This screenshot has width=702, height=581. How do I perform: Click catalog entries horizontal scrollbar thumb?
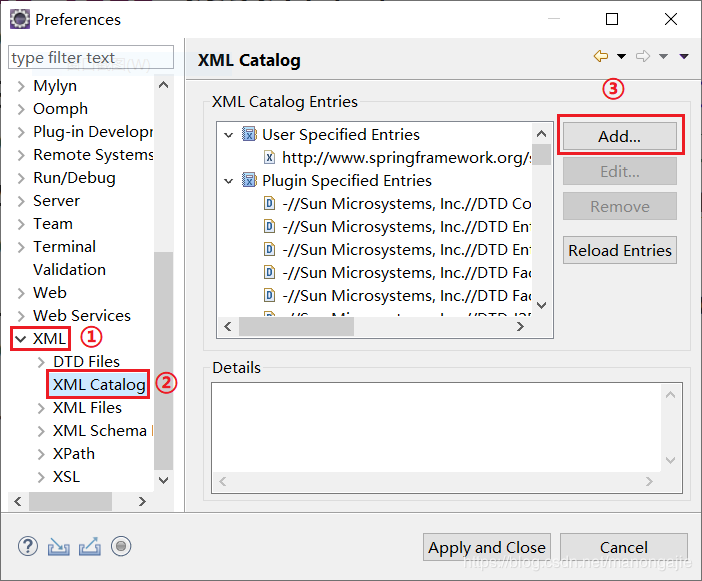[296, 327]
